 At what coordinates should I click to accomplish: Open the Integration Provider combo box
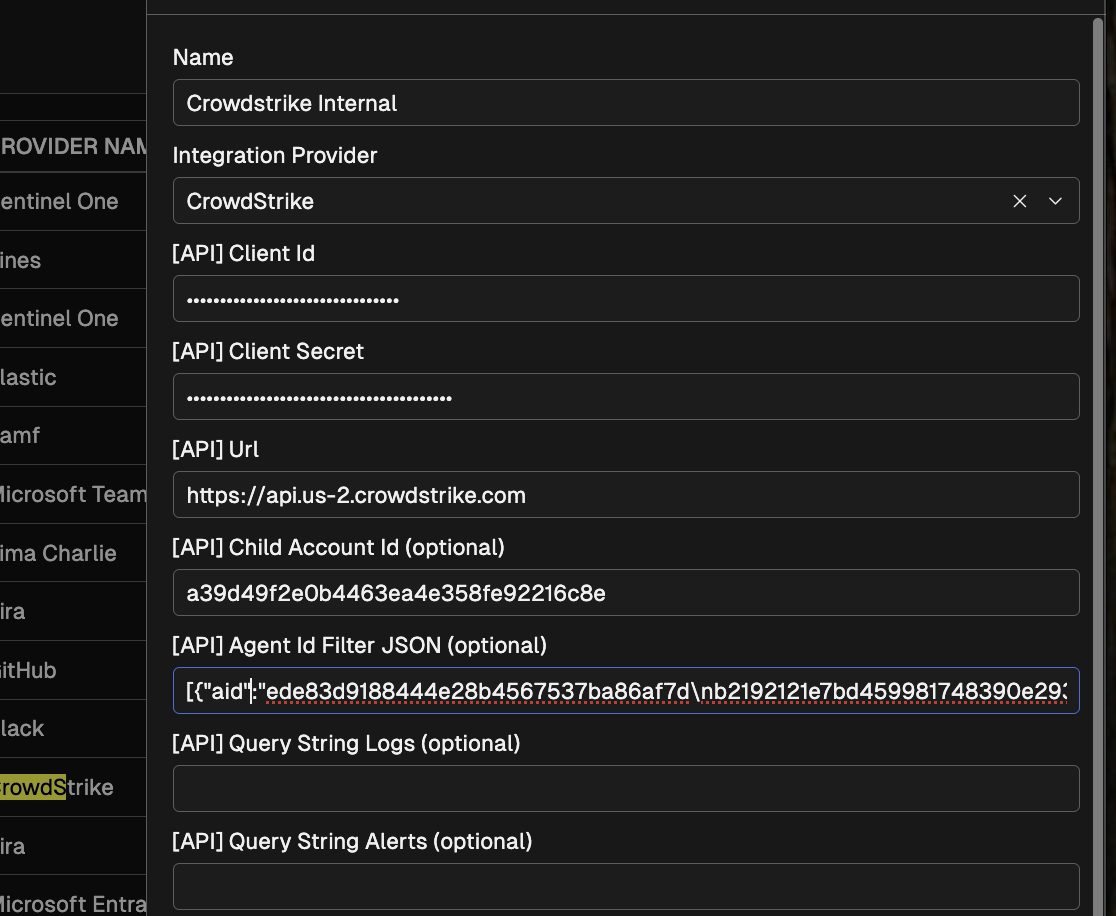[x=626, y=201]
